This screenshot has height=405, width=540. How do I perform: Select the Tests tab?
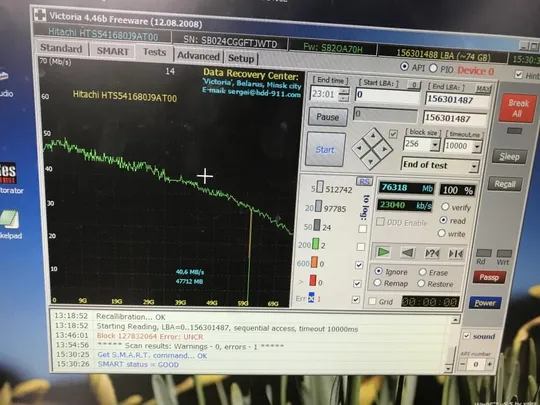pyautogui.click(x=154, y=52)
